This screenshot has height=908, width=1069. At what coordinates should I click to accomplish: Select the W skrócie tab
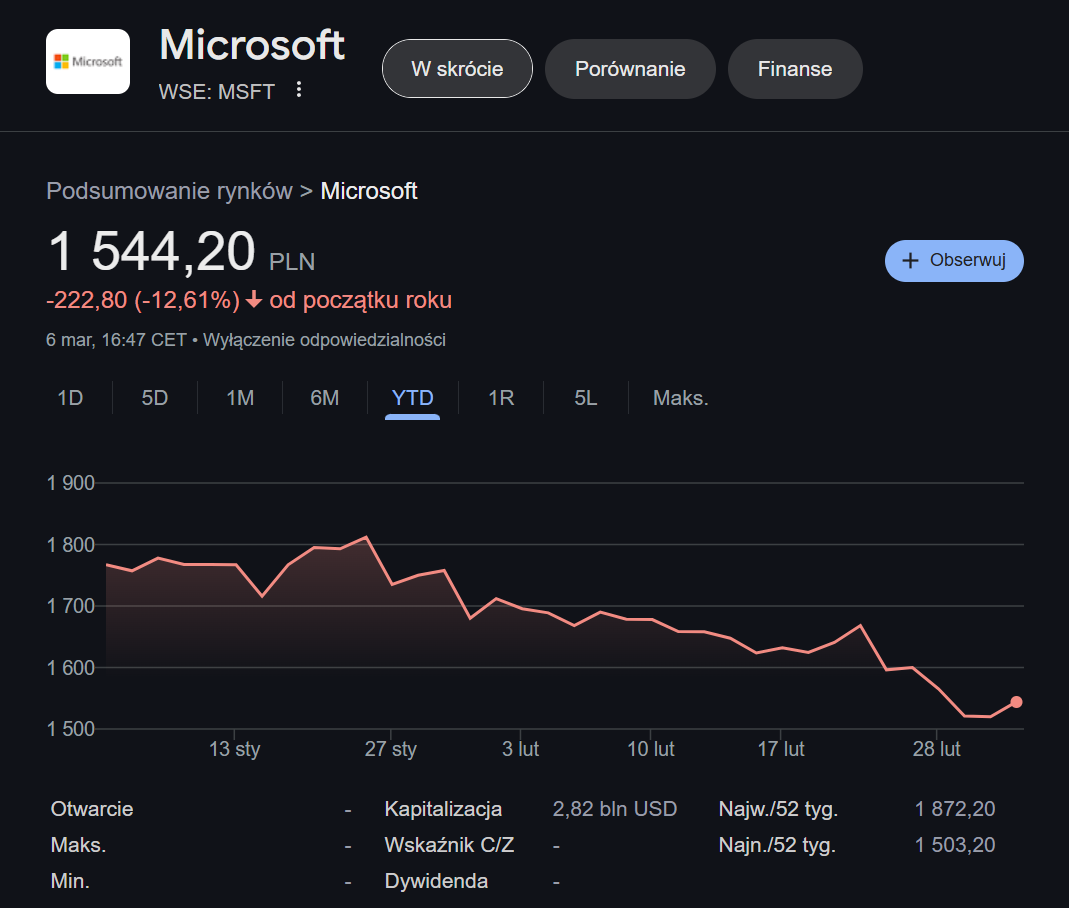pos(457,69)
